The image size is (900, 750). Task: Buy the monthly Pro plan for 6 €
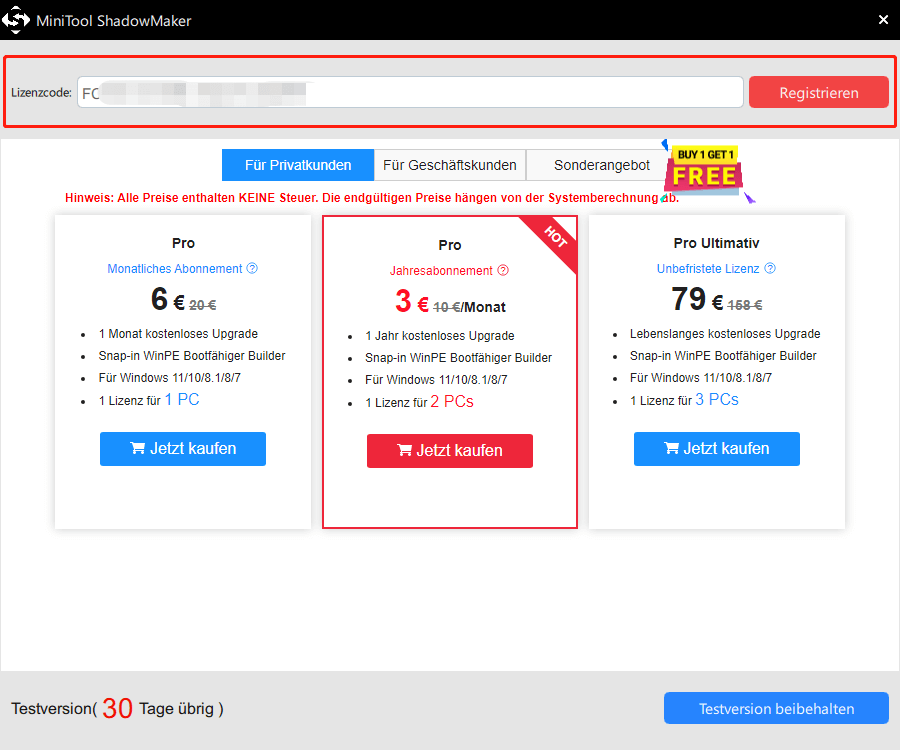183,449
